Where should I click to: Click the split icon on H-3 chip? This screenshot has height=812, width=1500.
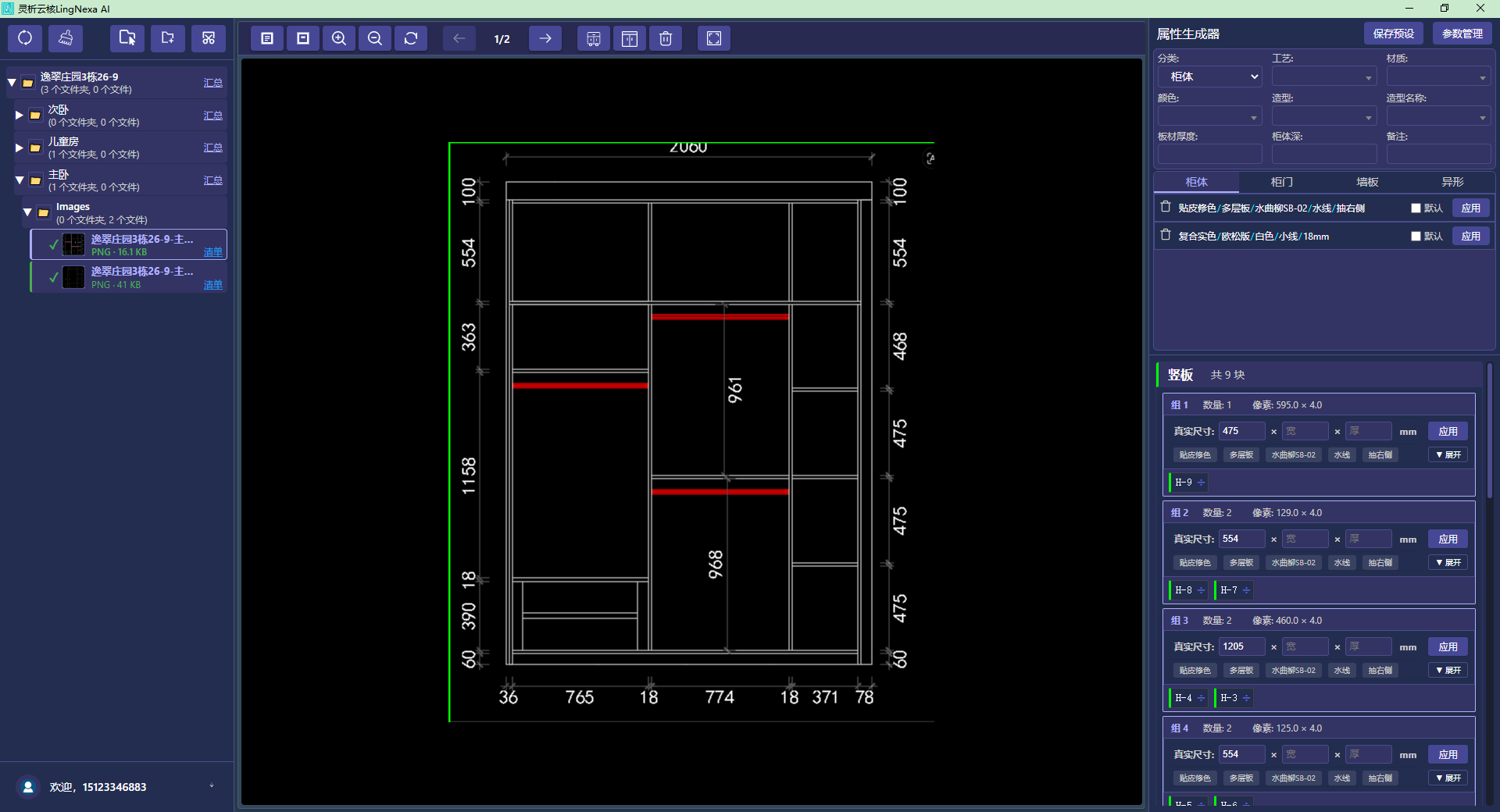tap(1246, 698)
